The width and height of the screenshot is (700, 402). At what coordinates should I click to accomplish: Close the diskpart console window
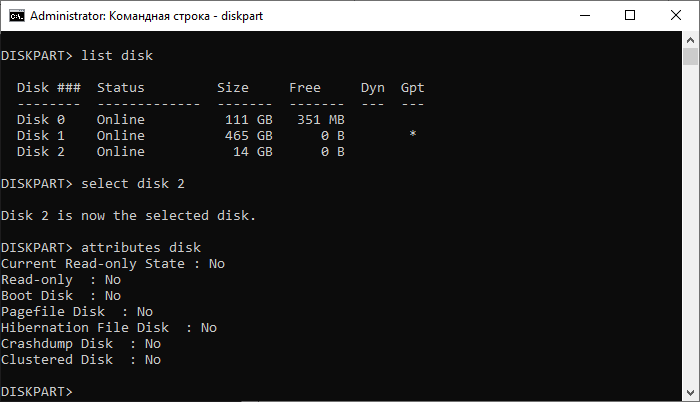(x=675, y=15)
